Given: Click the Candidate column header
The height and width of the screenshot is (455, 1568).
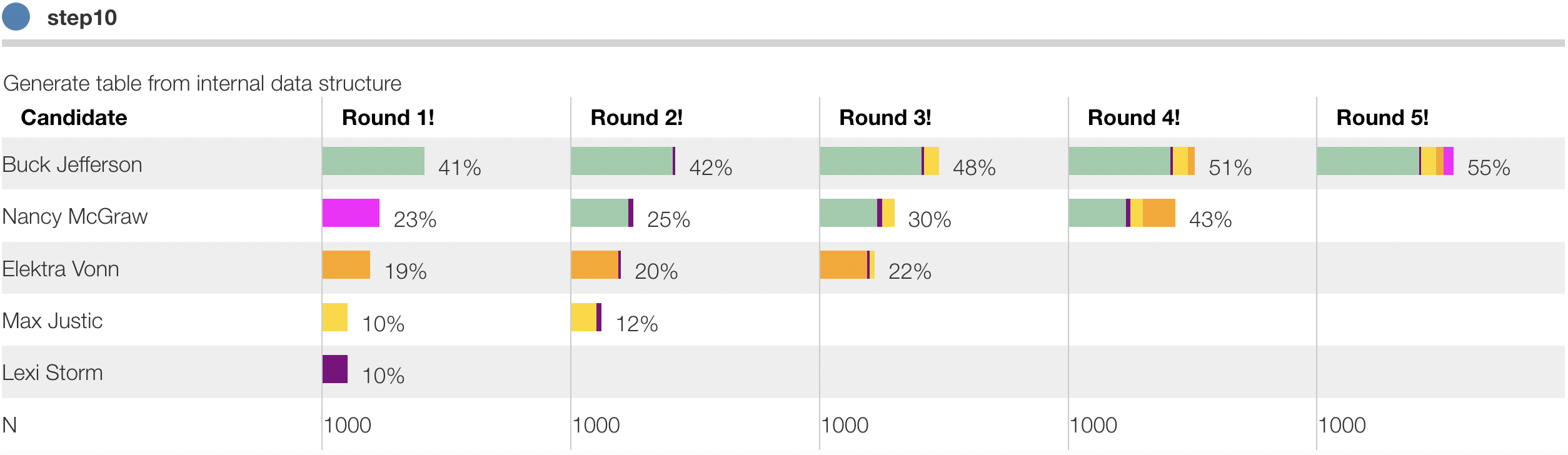Looking at the screenshot, I should pos(74,117).
